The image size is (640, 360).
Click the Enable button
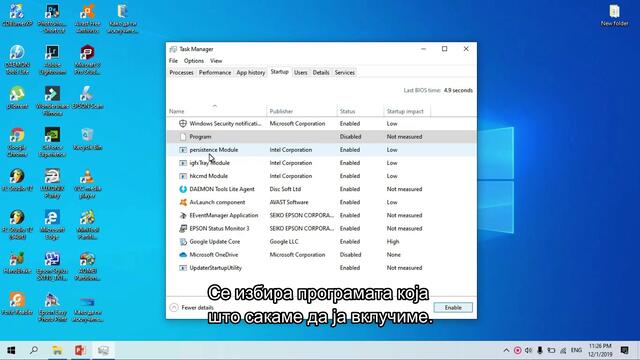(x=453, y=307)
